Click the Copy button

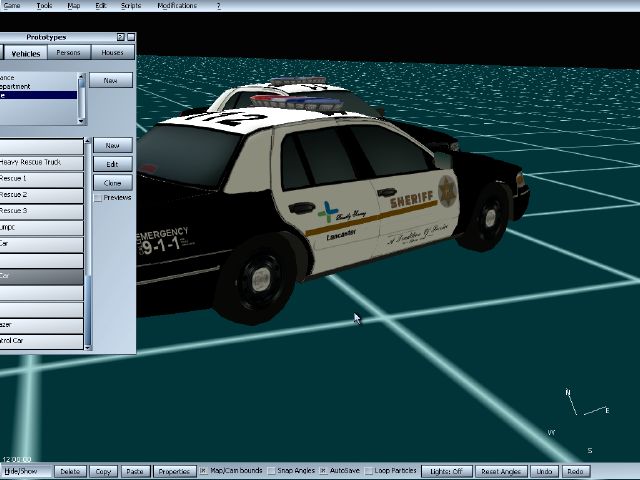[103, 471]
